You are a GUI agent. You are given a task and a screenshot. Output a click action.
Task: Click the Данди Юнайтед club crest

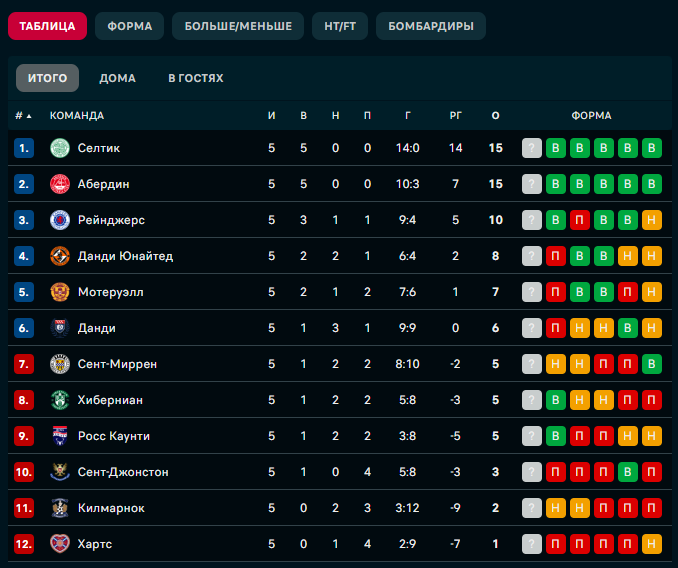pyautogui.click(x=60, y=256)
